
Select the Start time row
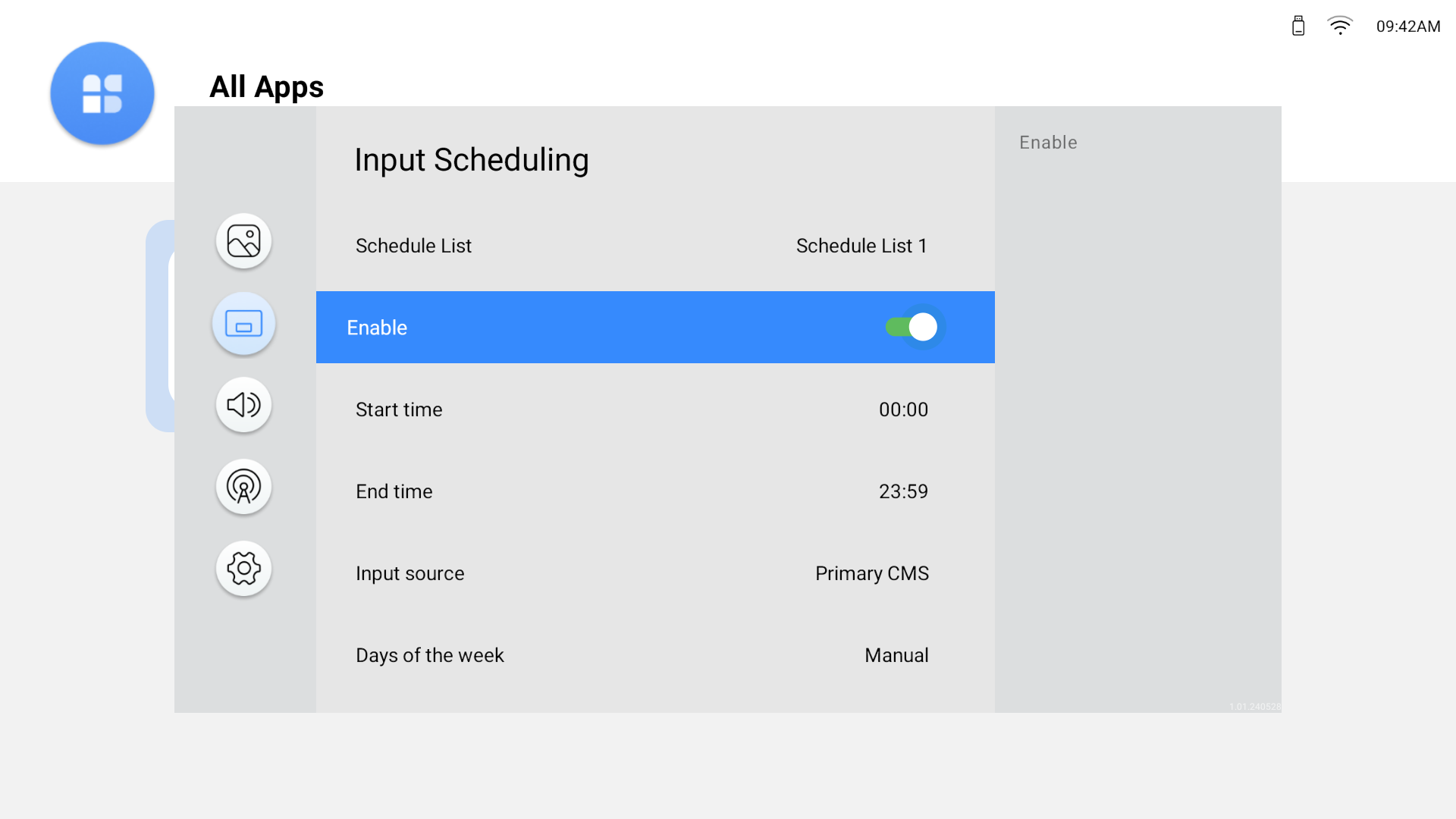tap(655, 409)
